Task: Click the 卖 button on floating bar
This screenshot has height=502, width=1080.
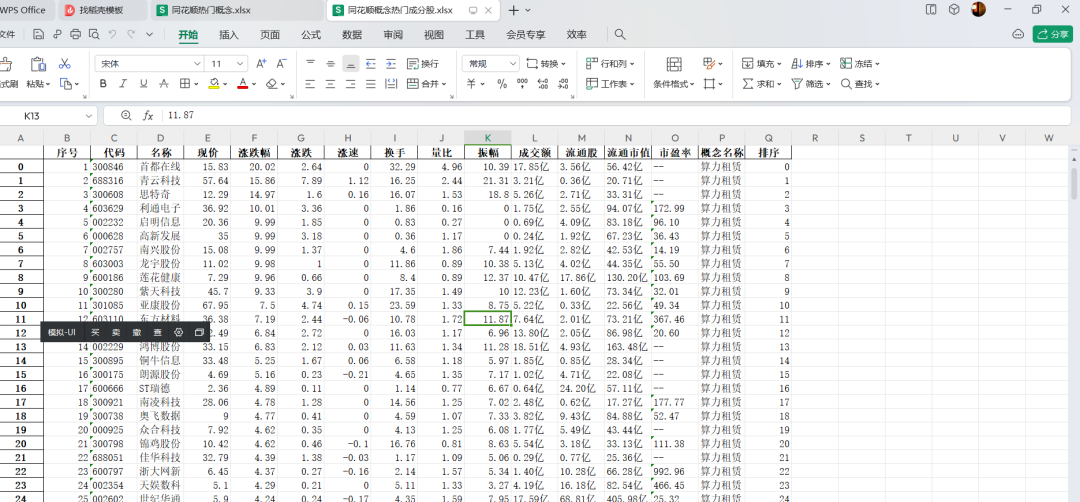Action: [x=116, y=333]
